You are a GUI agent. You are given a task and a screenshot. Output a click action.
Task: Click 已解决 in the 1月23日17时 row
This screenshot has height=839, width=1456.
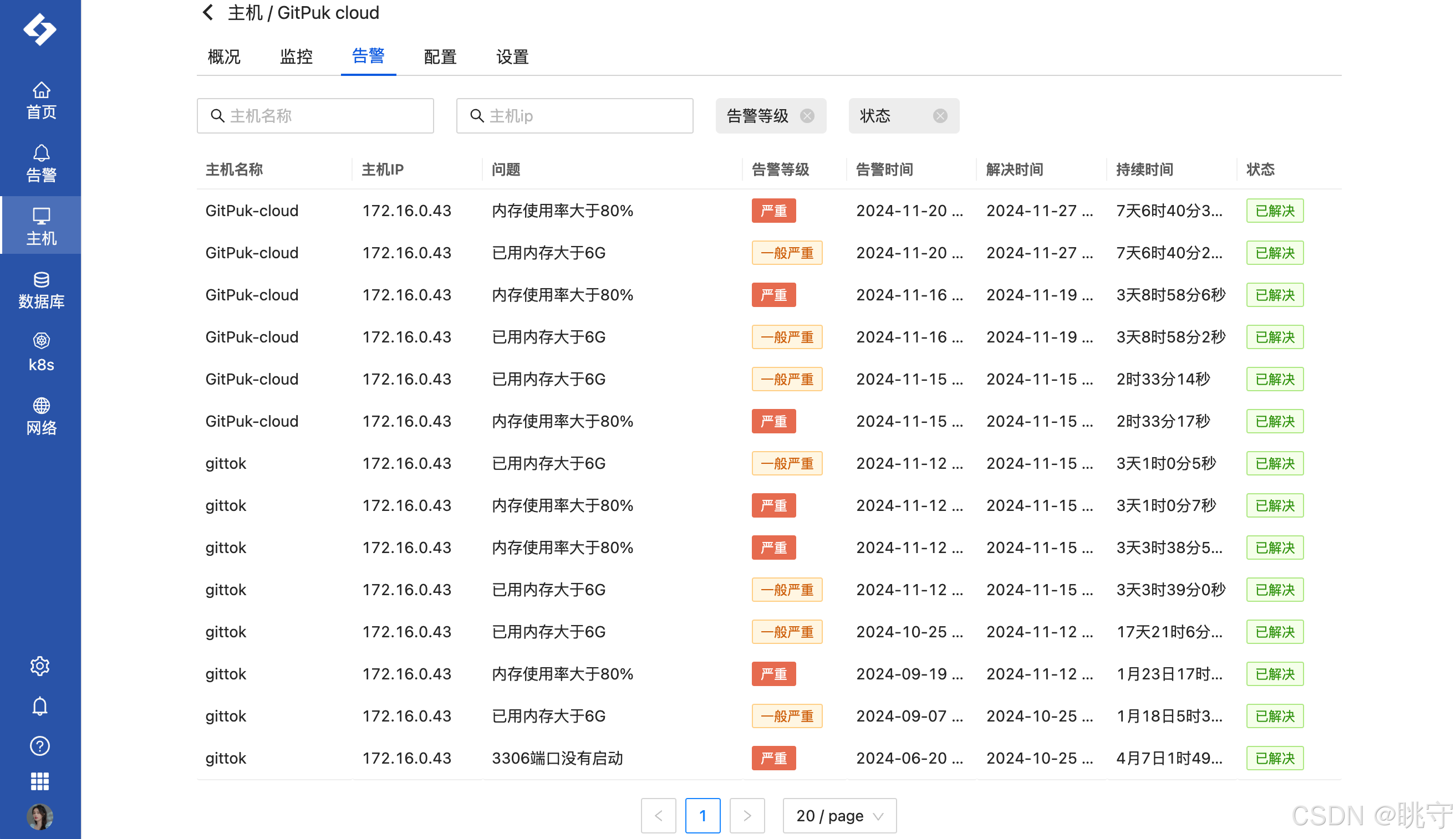[x=1275, y=674]
